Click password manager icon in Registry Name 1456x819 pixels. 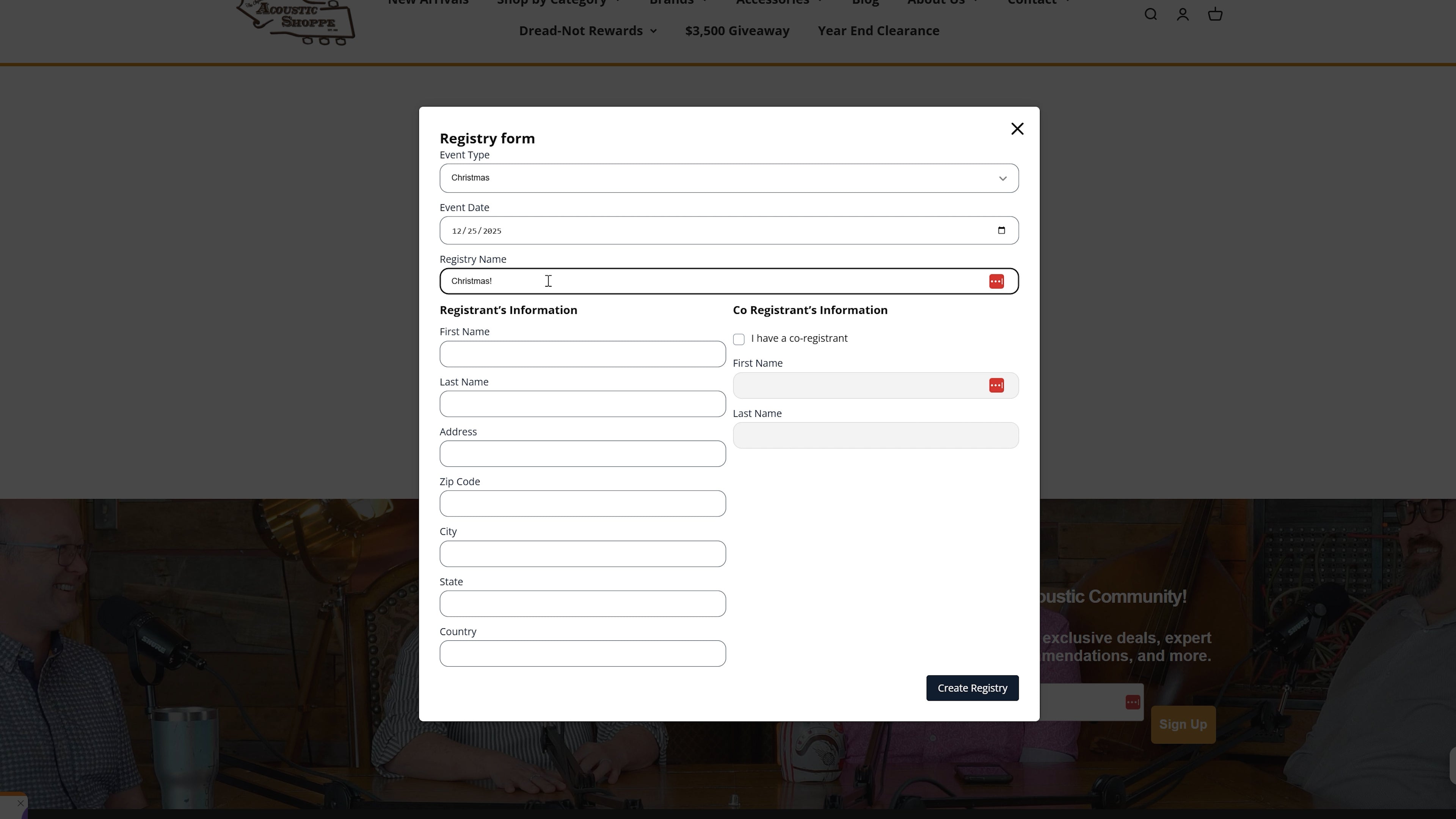996,281
